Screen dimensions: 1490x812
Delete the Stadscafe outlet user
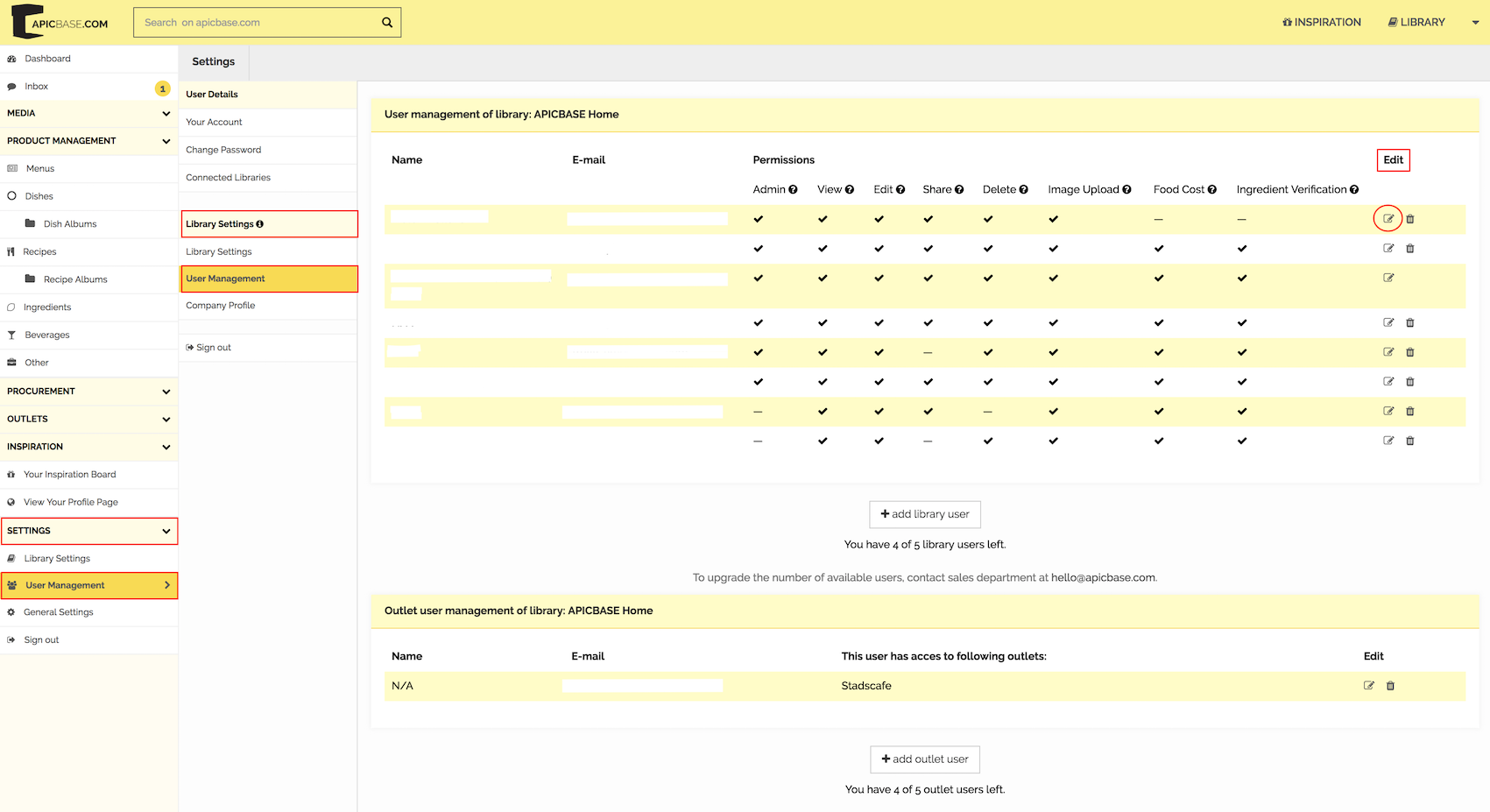[1390, 686]
